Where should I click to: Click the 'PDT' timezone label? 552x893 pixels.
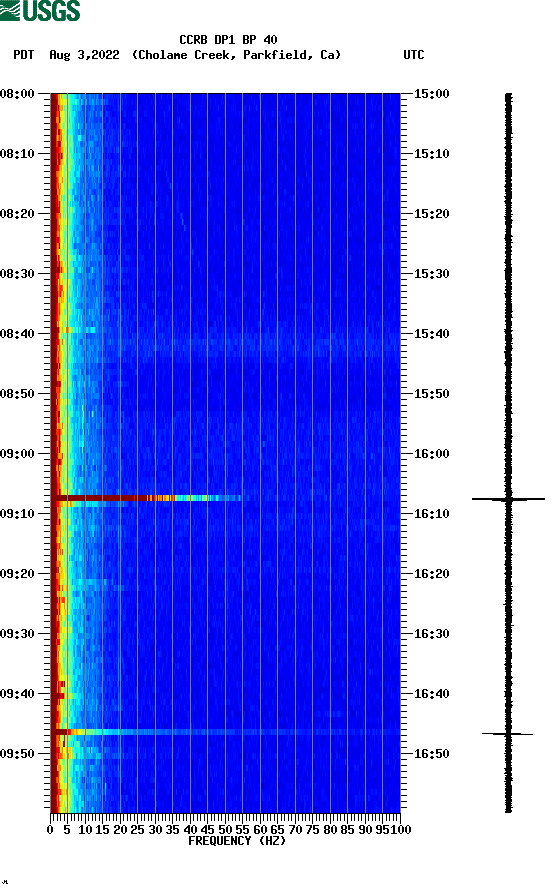tap(23, 55)
